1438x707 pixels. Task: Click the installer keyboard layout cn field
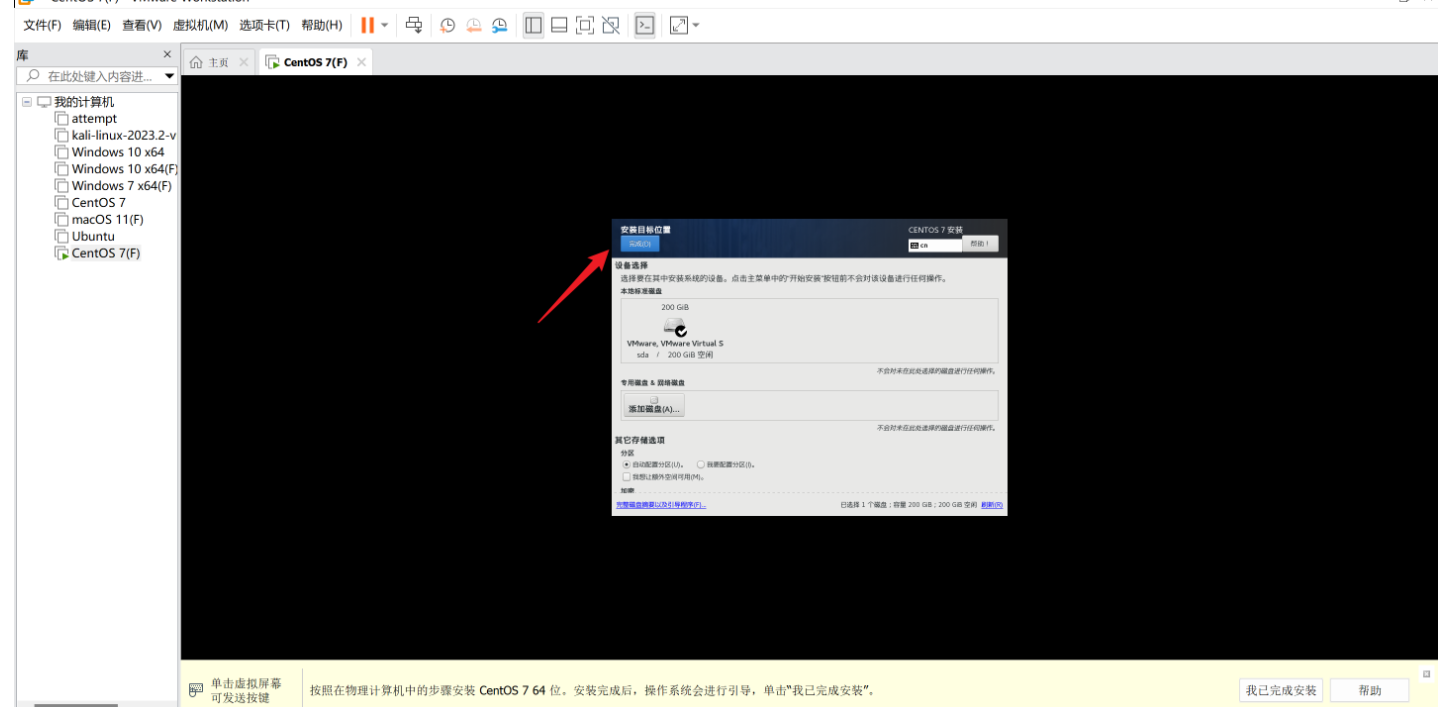click(x=935, y=245)
